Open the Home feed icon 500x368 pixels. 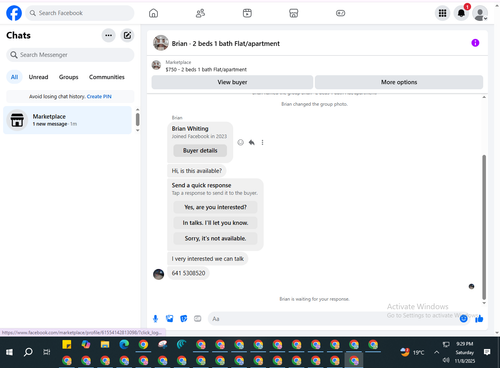point(153,13)
